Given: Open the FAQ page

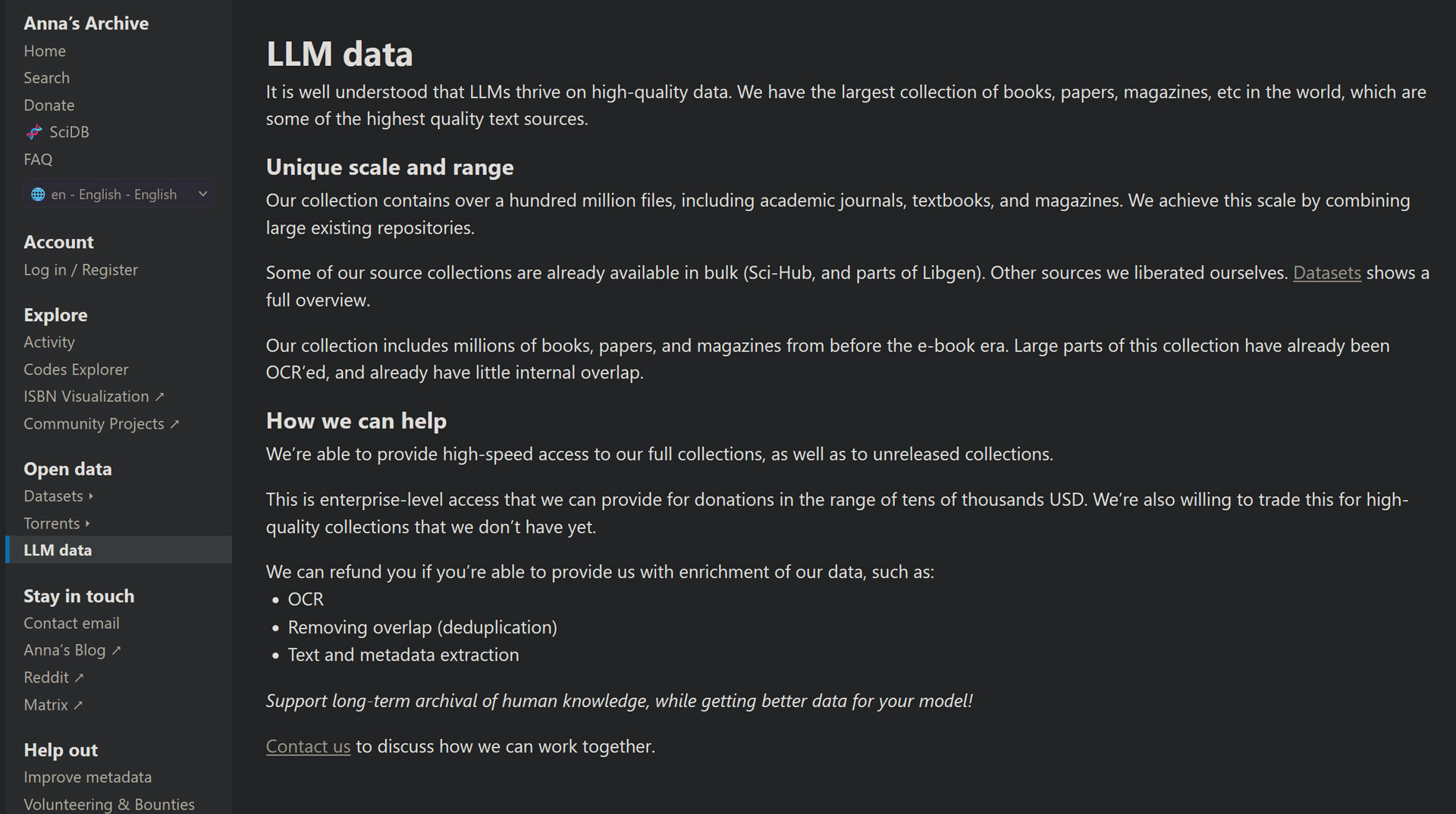Looking at the screenshot, I should (38, 159).
